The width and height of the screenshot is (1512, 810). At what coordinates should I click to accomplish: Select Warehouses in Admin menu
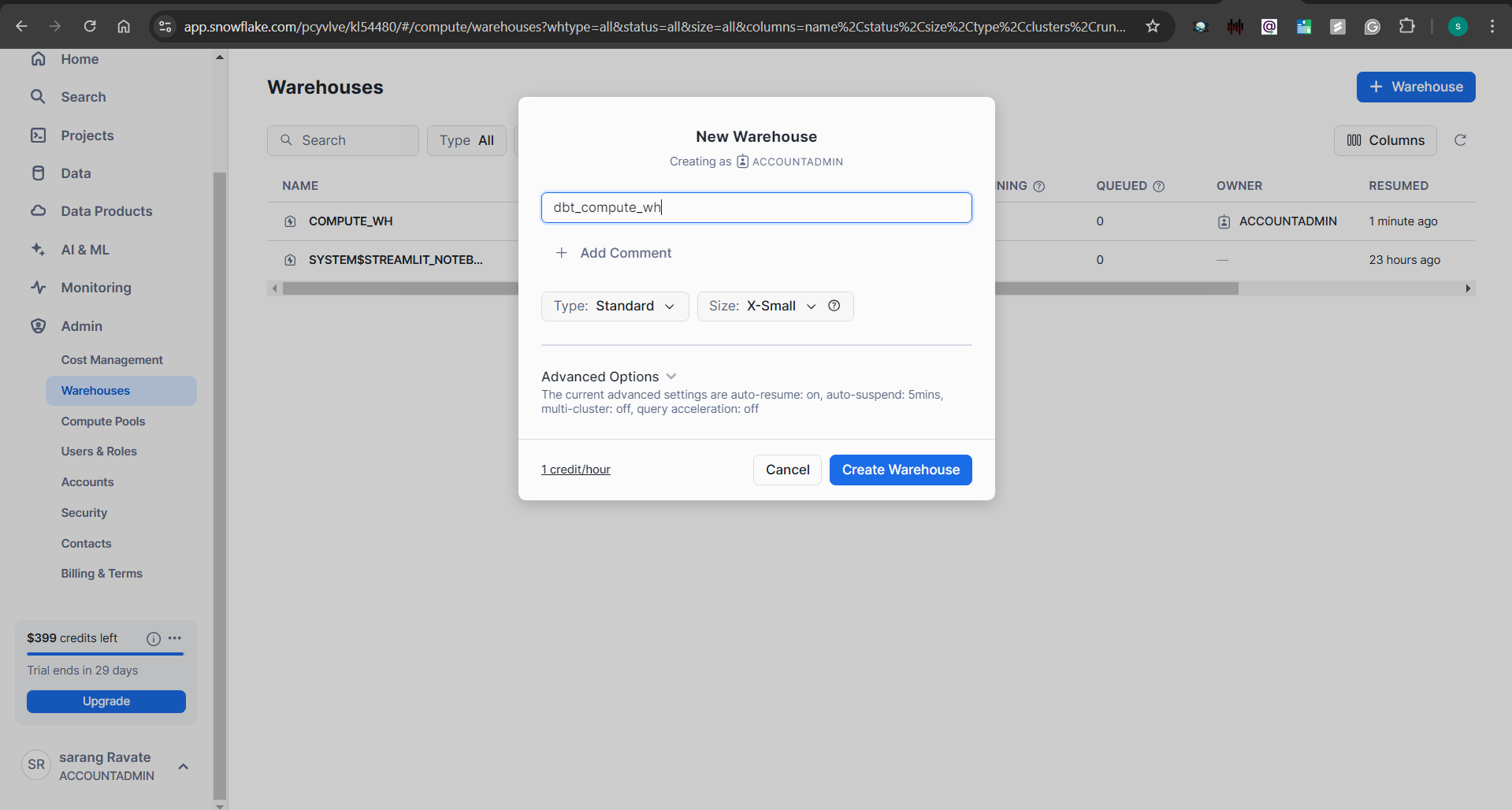click(x=121, y=391)
